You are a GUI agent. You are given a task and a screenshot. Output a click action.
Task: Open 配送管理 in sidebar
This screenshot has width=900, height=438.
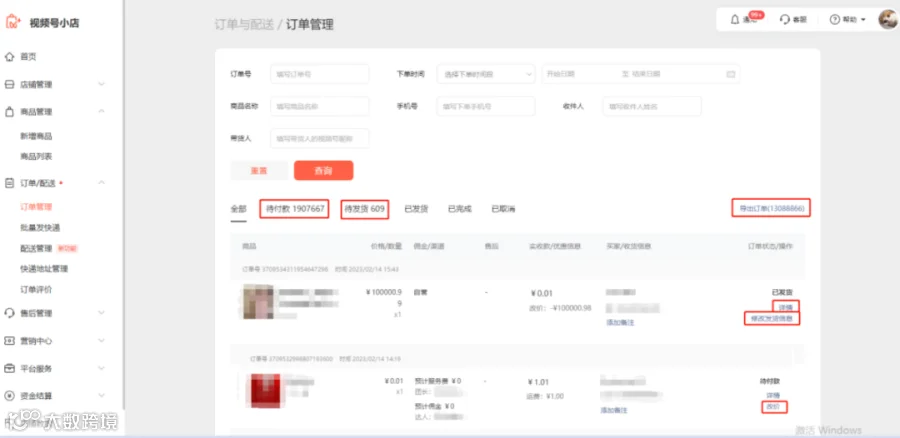(36, 248)
